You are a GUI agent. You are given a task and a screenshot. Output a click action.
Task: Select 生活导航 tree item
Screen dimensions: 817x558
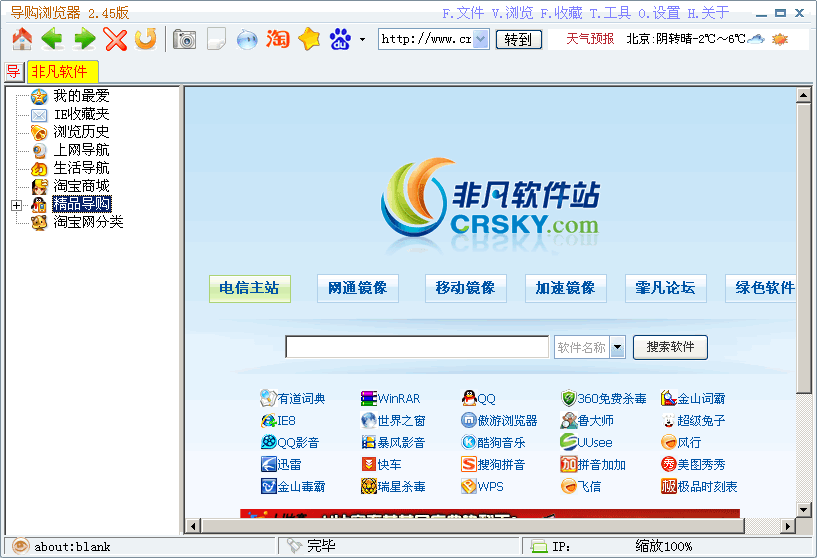(81, 168)
